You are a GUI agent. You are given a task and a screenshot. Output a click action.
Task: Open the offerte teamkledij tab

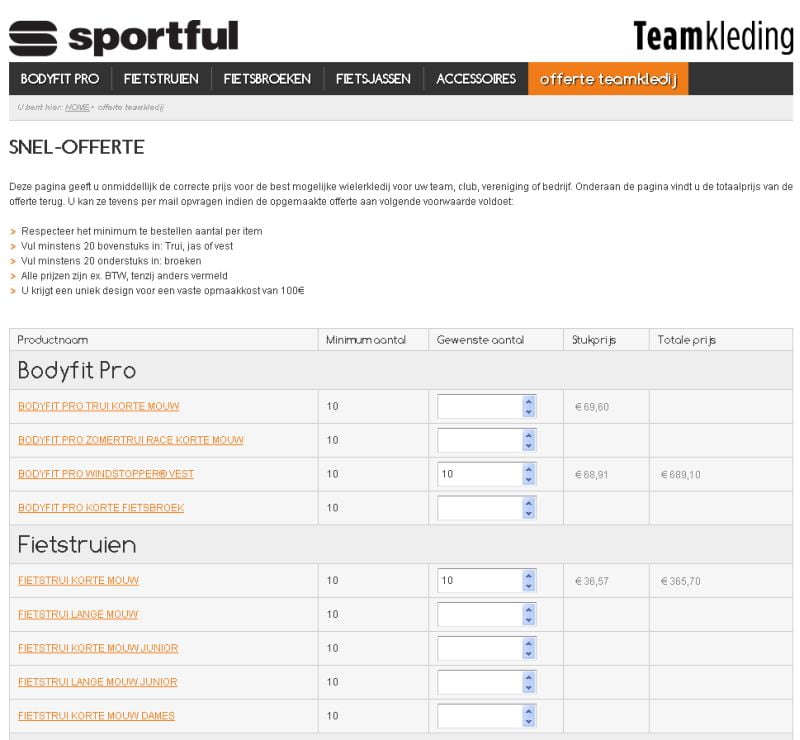(608, 79)
